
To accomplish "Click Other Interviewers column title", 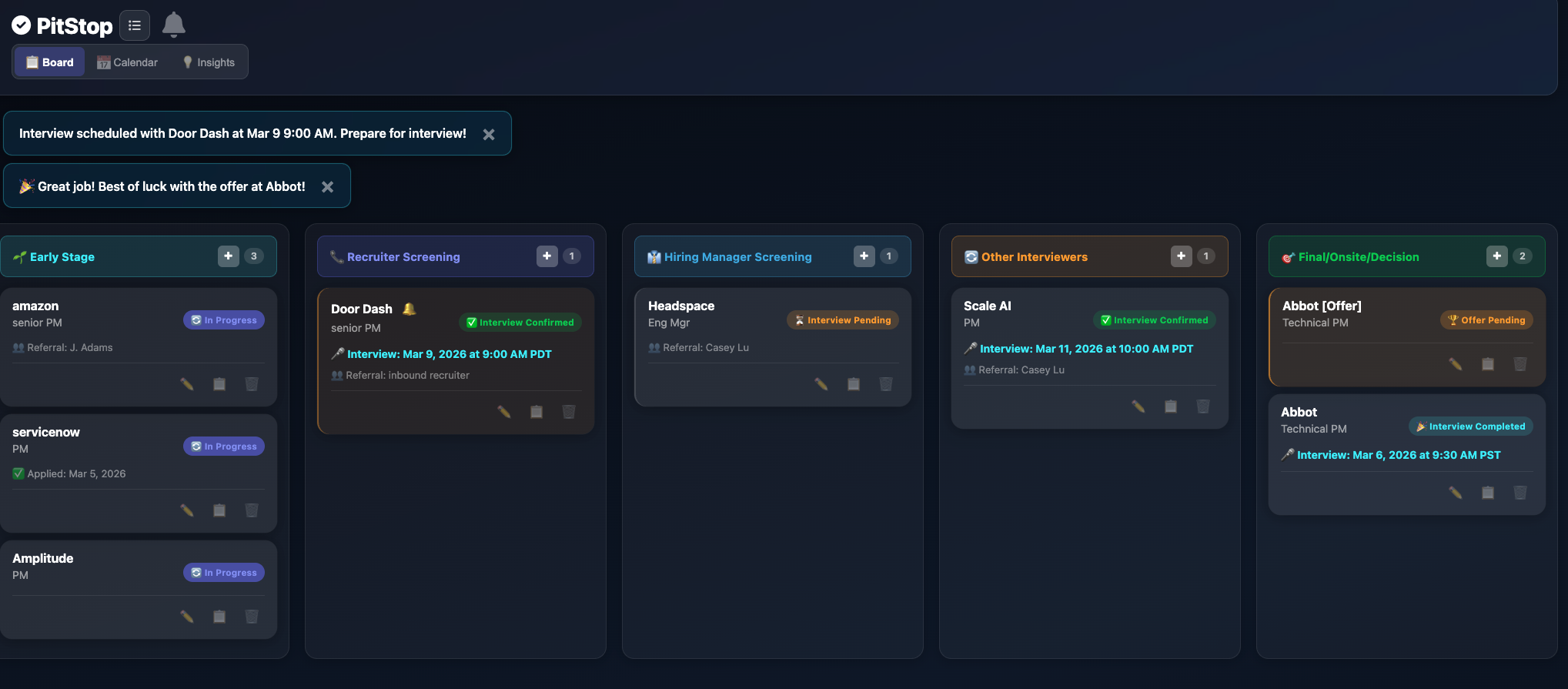I will [x=1034, y=257].
